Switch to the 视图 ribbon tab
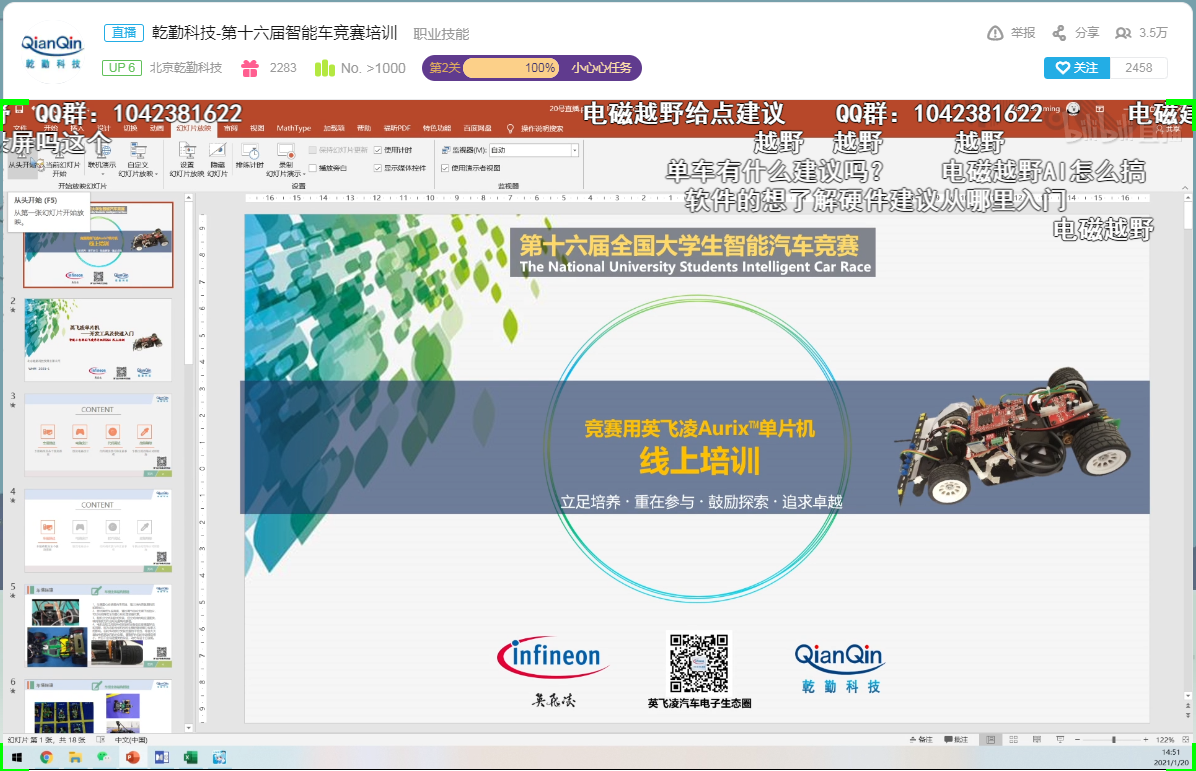Image resolution: width=1196 pixels, height=771 pixels. coord(257,128)
